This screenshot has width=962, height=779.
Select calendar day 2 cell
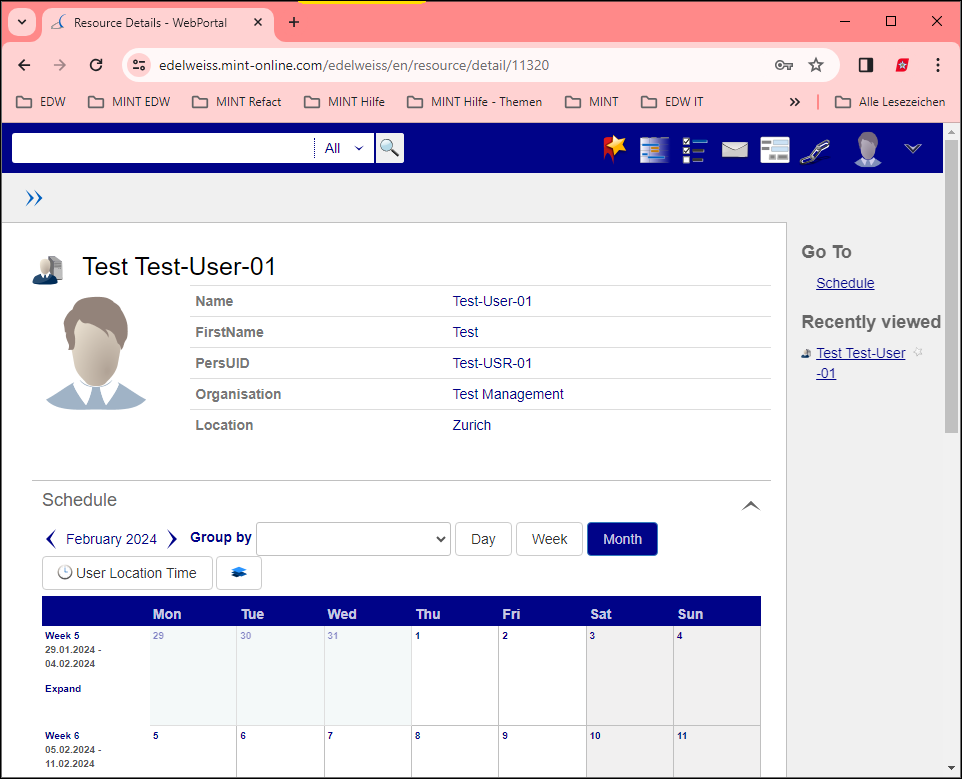tap(542, 675)
